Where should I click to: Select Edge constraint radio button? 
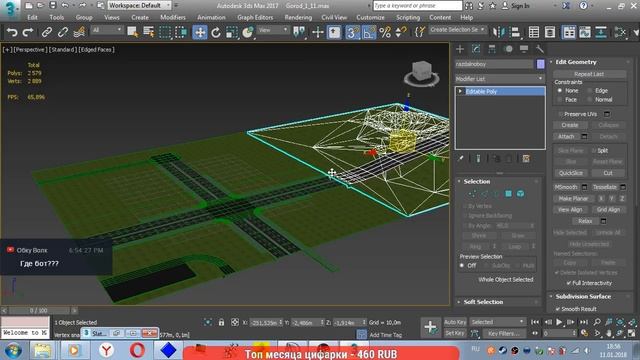(589, 91)
